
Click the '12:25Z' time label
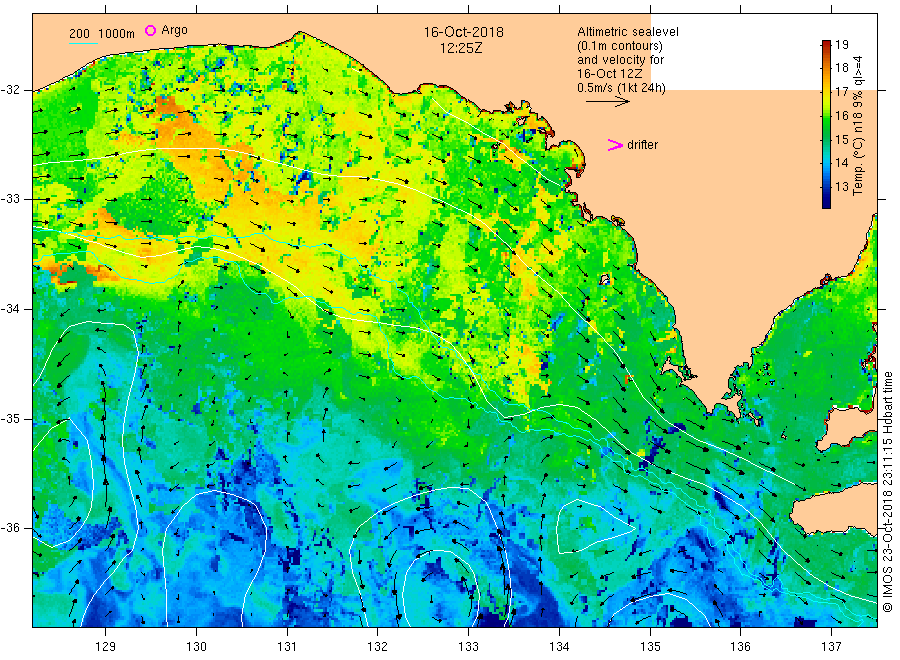pos(461,48)
